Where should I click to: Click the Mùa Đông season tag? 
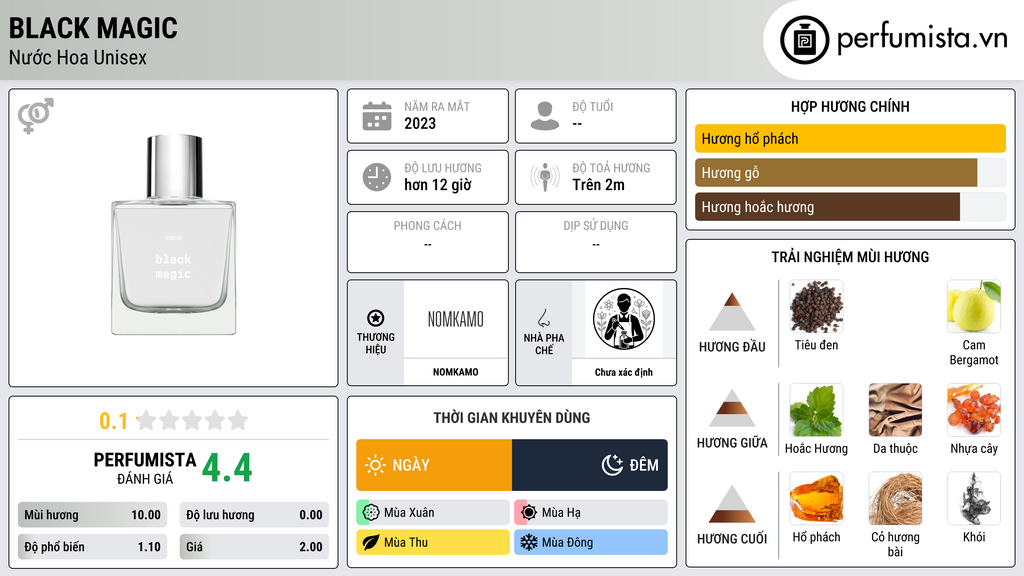click(591, 542)
